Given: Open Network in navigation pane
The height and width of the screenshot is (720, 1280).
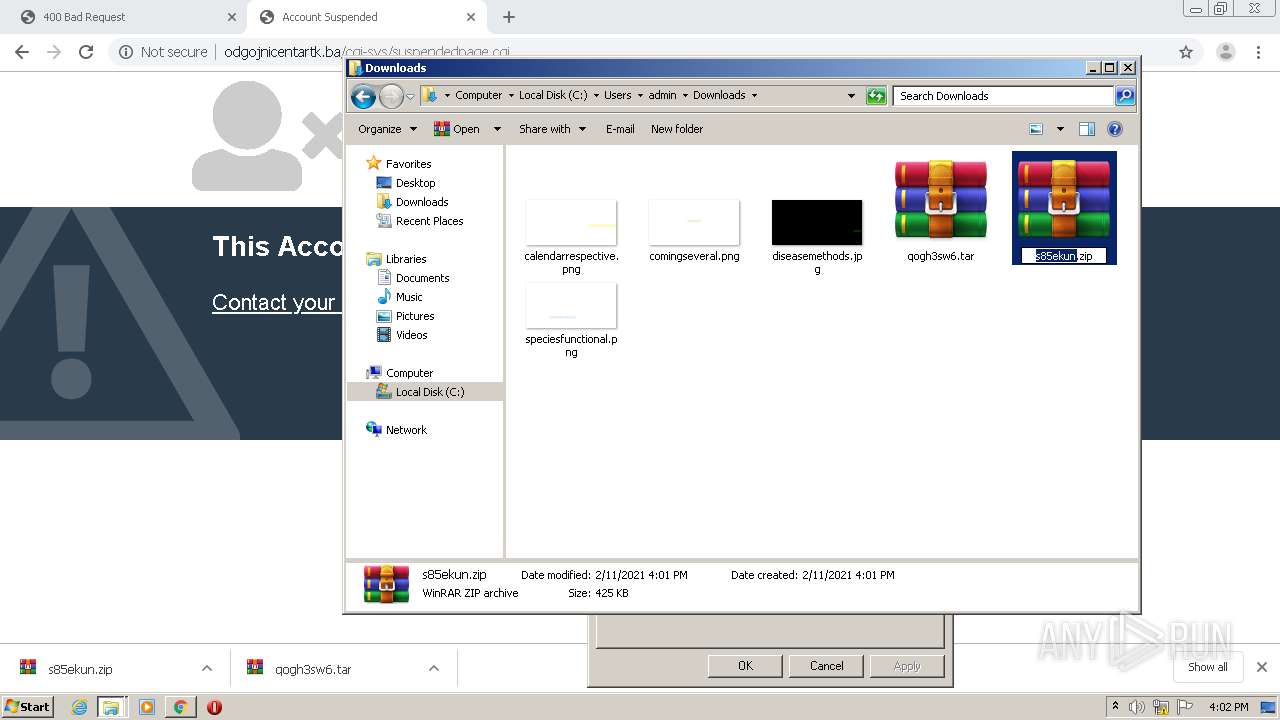Looking at the screenshot, I should coord(406,430).
